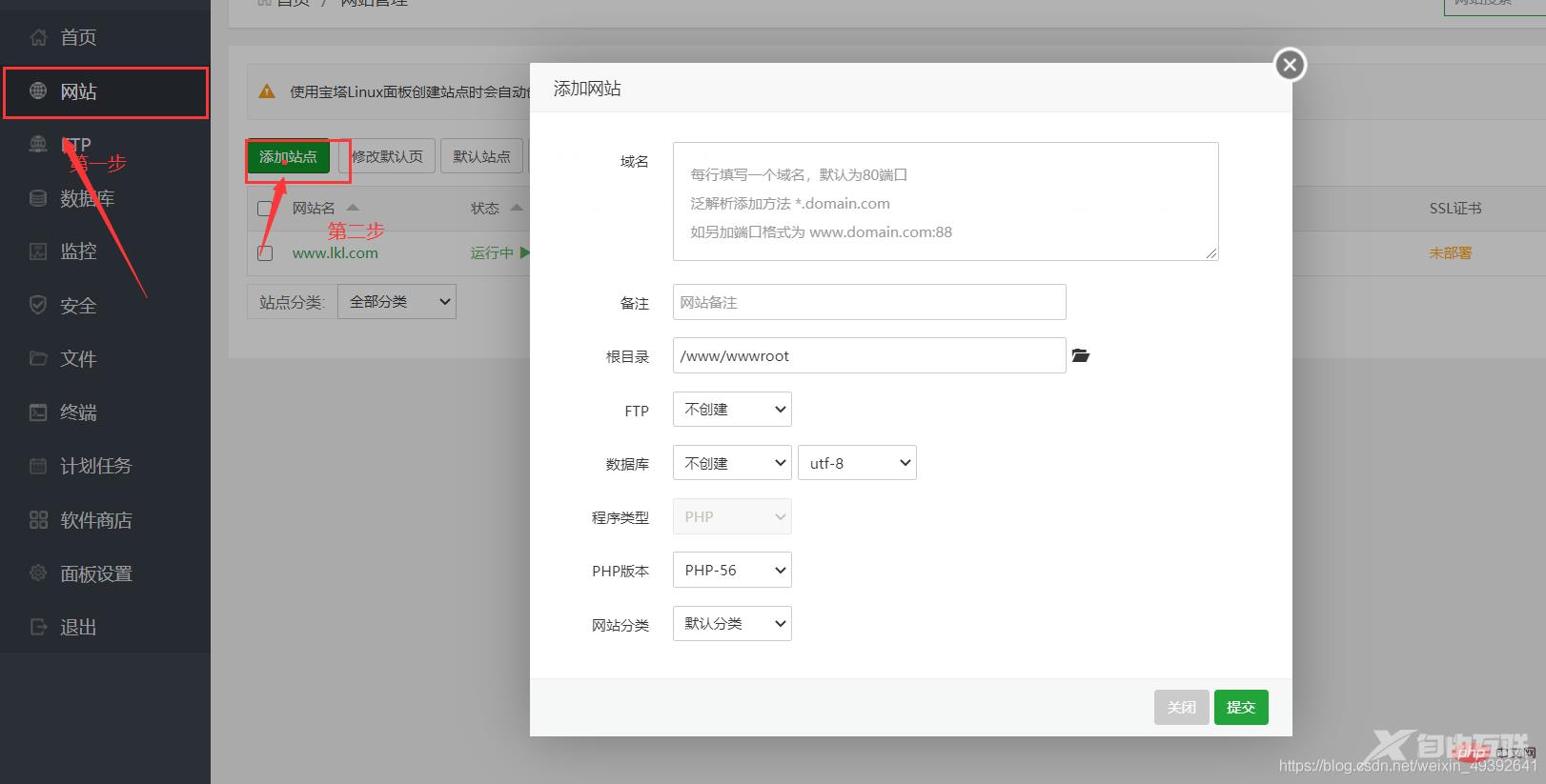
Task: Click the globe icon beside 网站
Action: (x=38, y=91)
